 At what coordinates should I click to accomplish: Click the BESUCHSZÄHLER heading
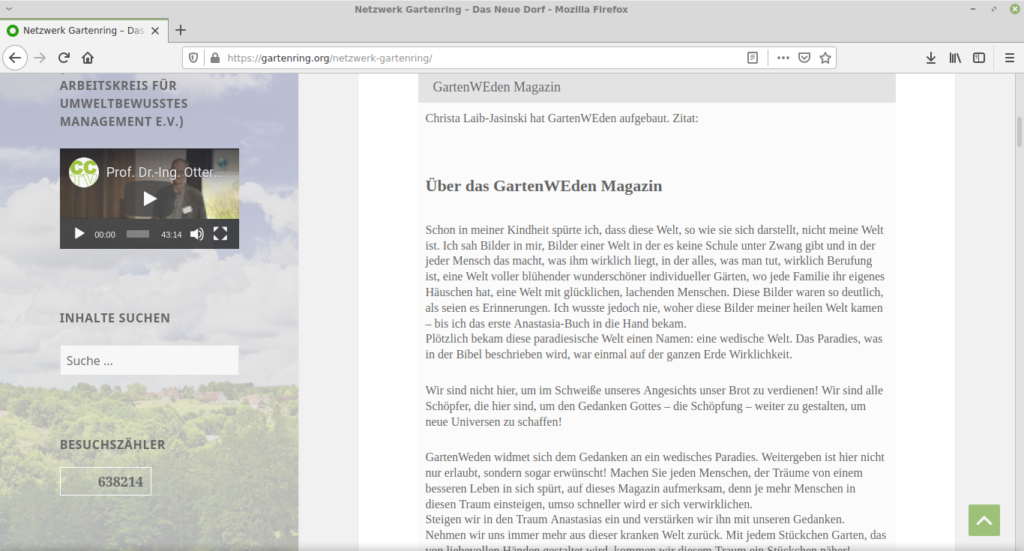pyautogui.click(x=112, y=445)
